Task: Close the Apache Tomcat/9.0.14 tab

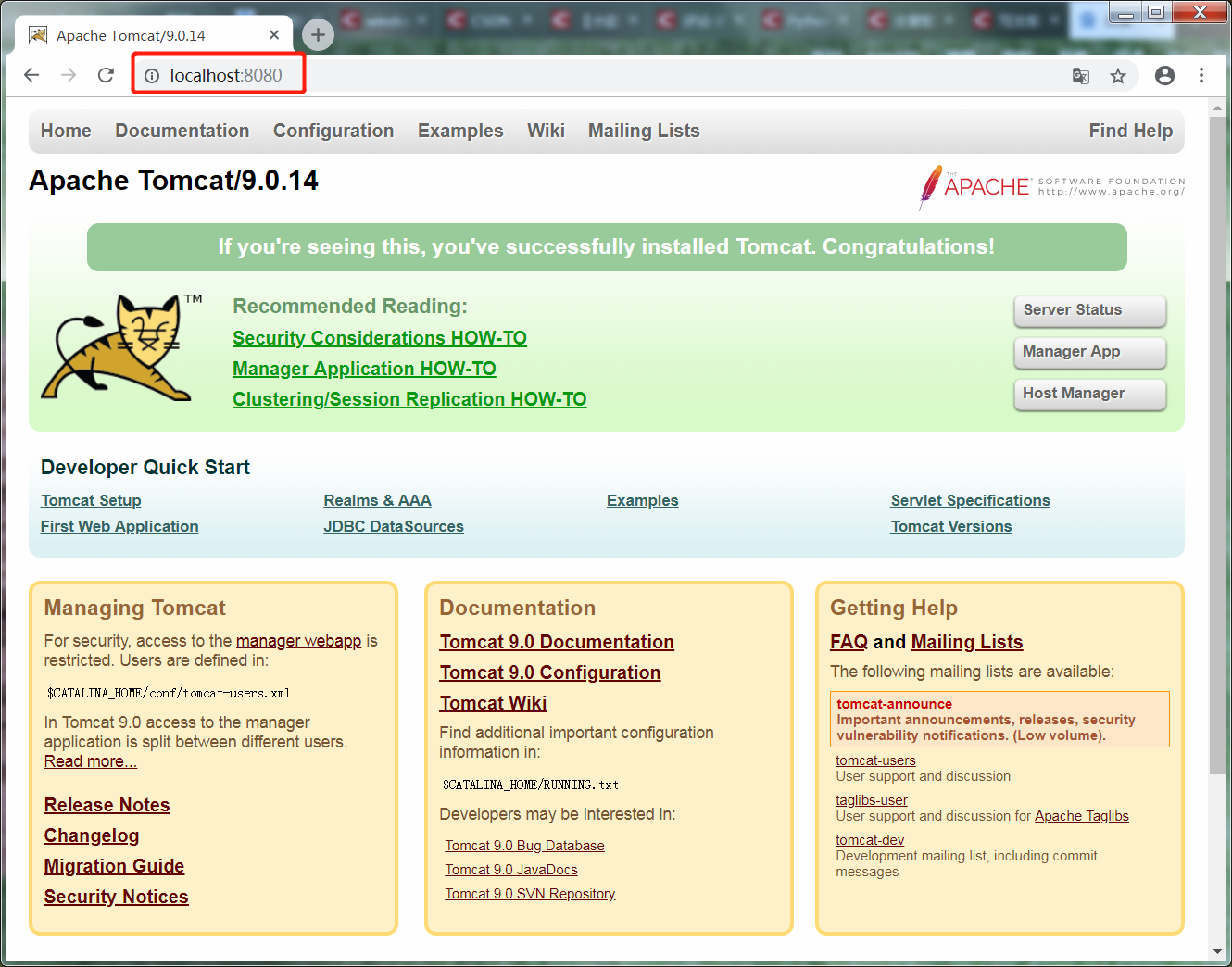Action: [x=274, y=35]
